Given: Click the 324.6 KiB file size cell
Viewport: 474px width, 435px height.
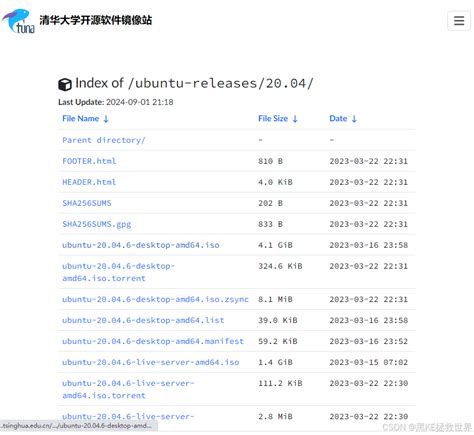Looking at the screenshot, I should (x=280, y=266).
